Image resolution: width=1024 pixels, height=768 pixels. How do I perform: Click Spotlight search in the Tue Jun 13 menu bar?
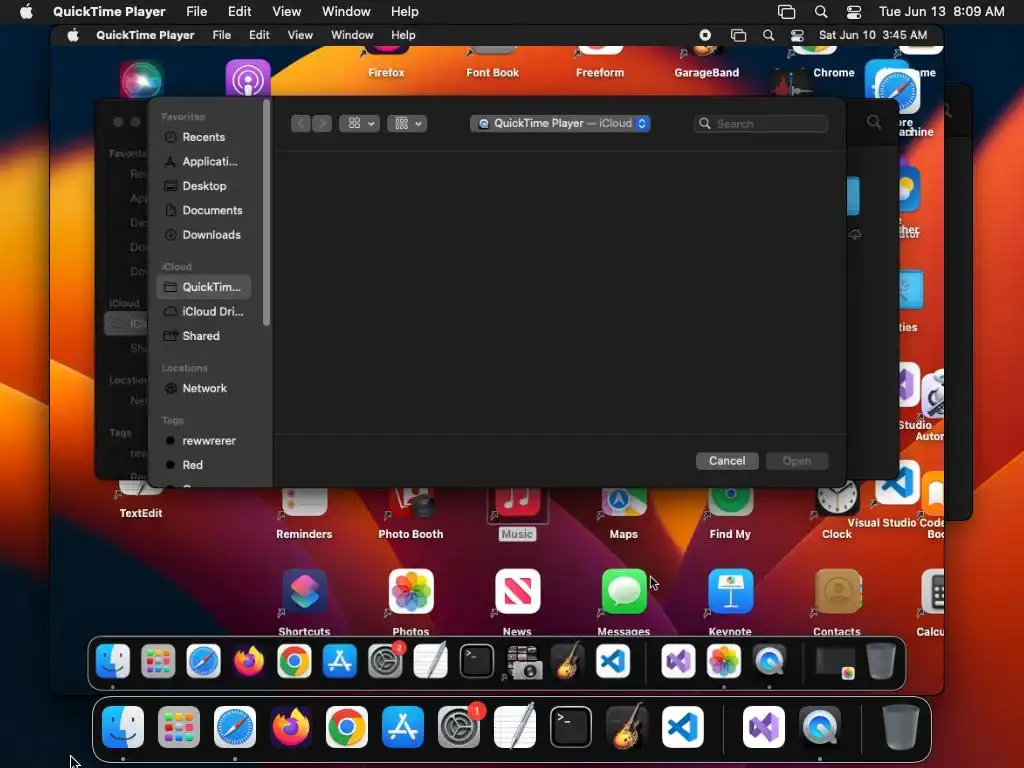point(821,12)
